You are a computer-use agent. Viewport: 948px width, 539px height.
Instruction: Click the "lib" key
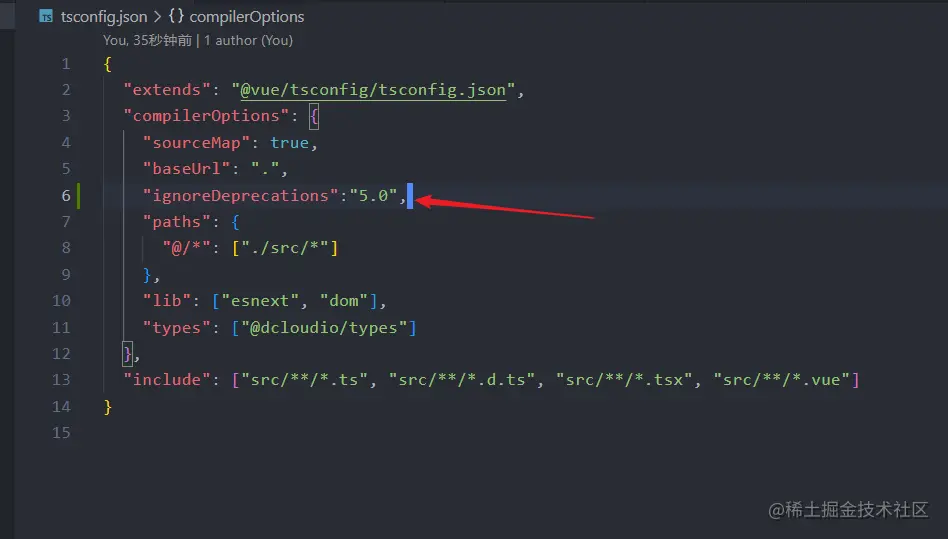pyautogui.click(x=167, y=301)
